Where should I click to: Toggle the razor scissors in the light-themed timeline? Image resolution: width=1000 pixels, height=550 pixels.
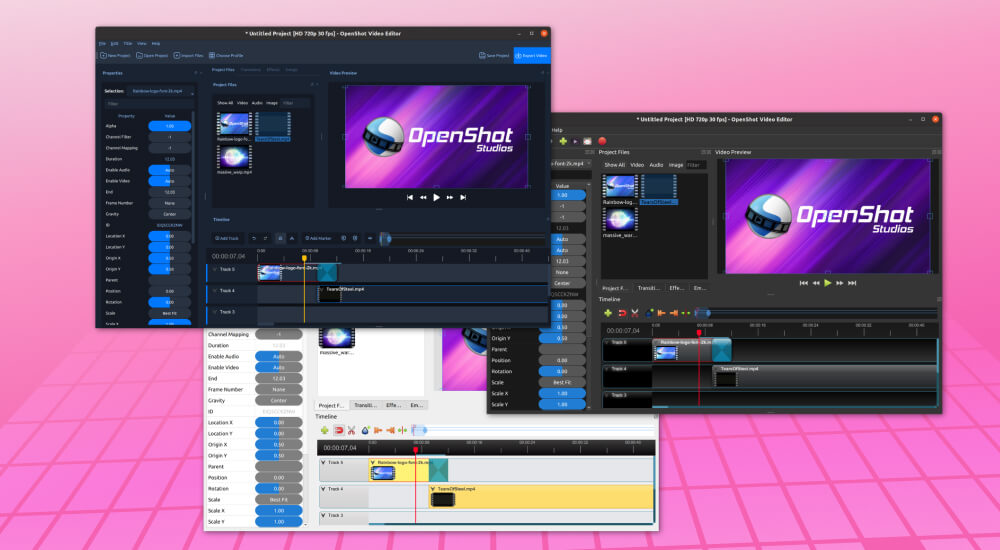tap(351, 430)
